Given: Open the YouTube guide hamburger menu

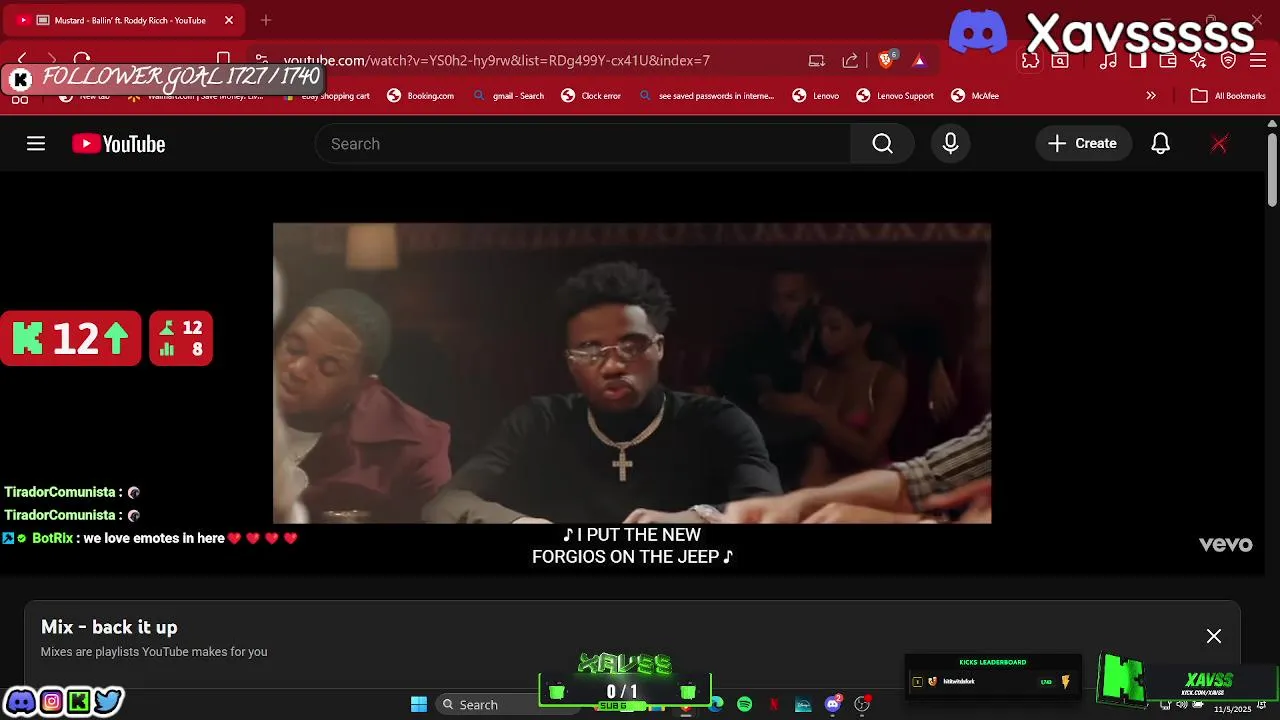Looking at the screenshot, I should tap(36, 144).
